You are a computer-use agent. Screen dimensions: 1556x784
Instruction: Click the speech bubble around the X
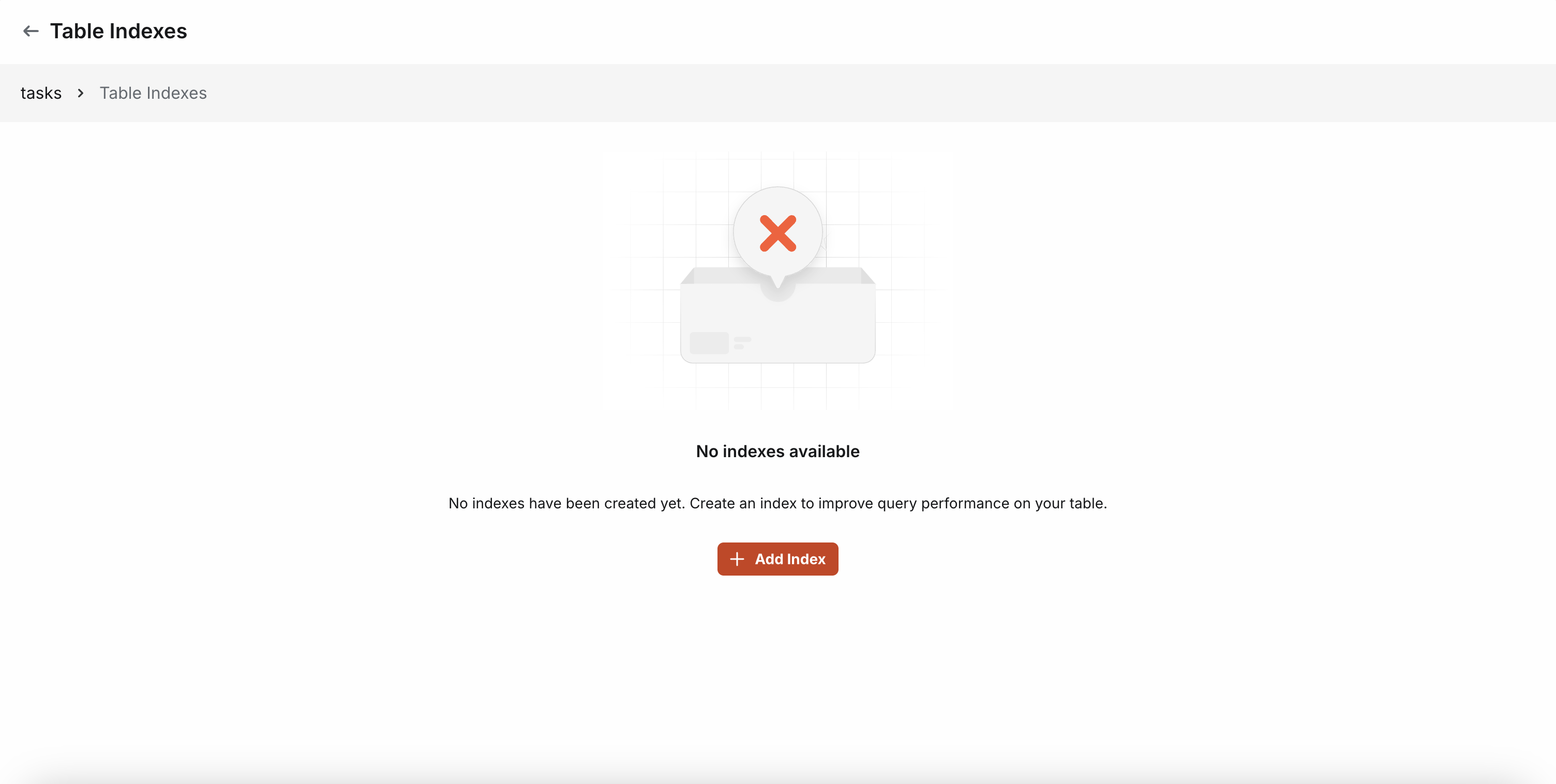[x=778, y=233]
